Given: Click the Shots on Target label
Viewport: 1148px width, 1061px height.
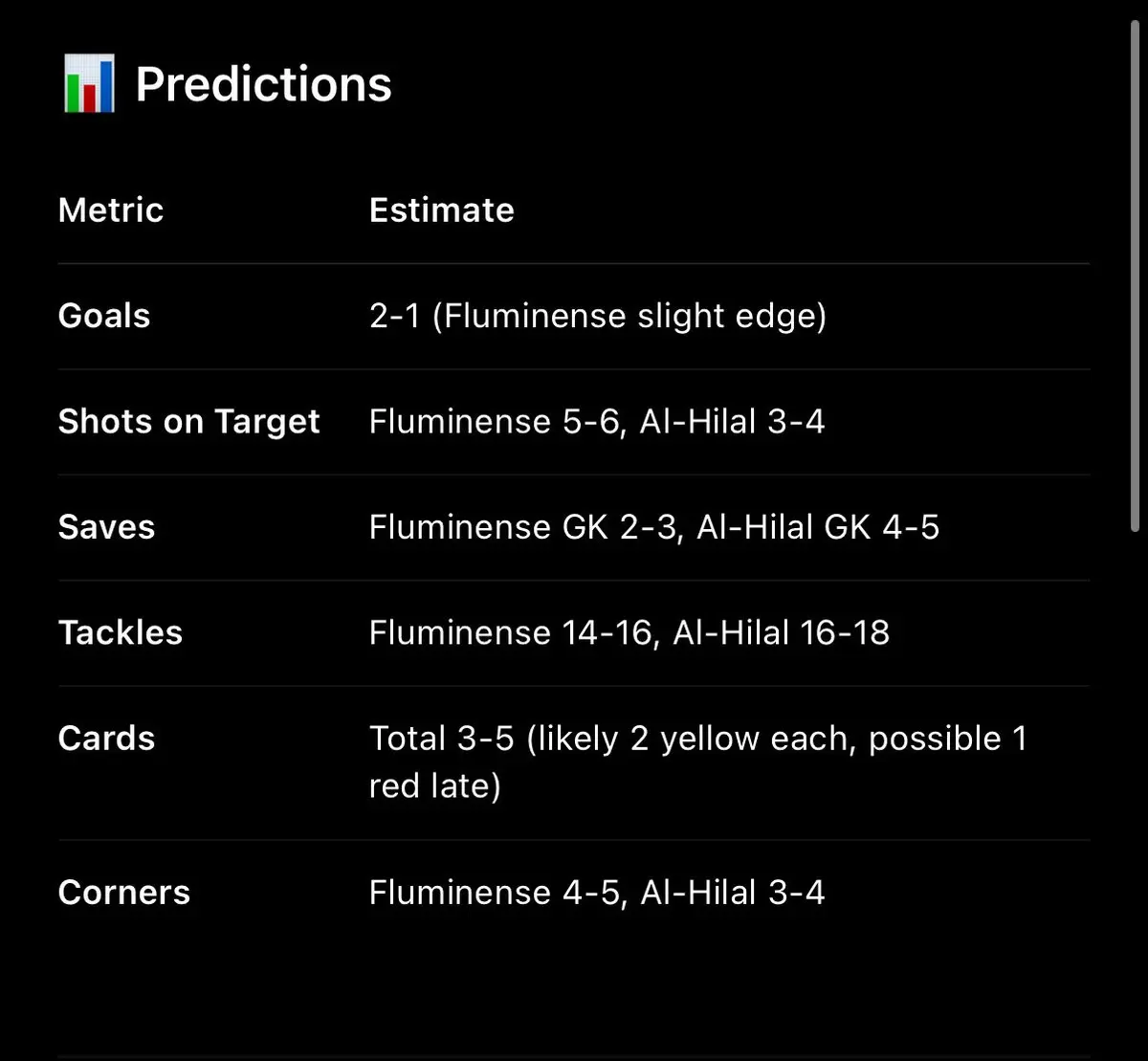Looking at the screenshot, I should pos(189,422).
